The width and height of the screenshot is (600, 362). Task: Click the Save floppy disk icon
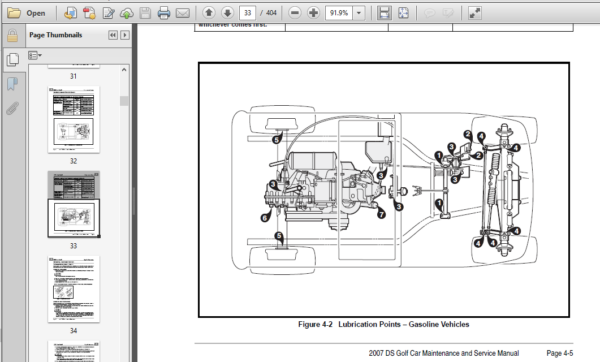tap(145, 13)
